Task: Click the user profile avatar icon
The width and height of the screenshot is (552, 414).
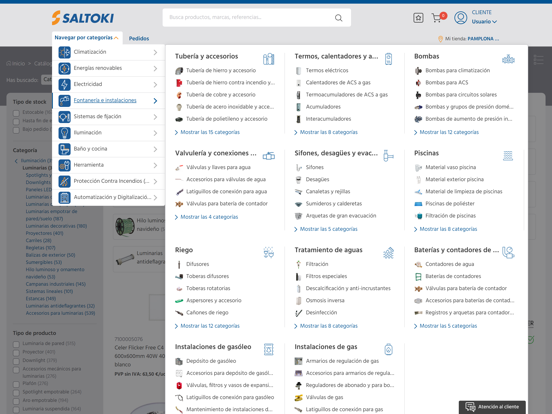Action: click(460, 18)
